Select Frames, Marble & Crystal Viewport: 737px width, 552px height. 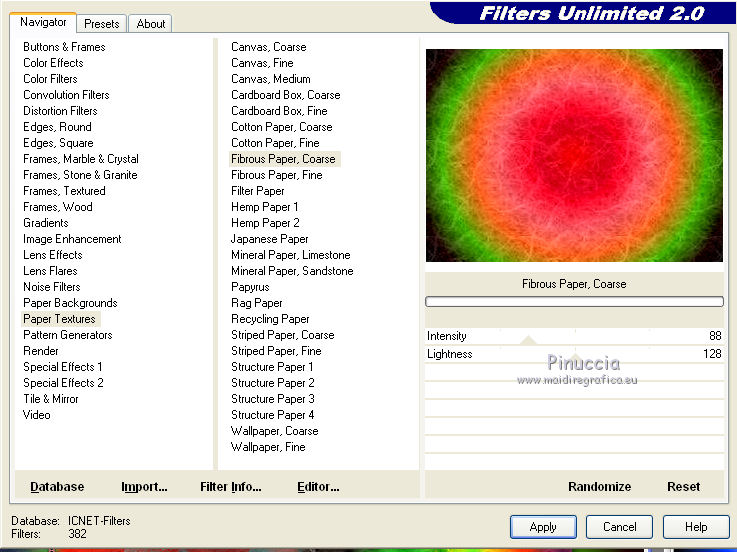(81, 159)
